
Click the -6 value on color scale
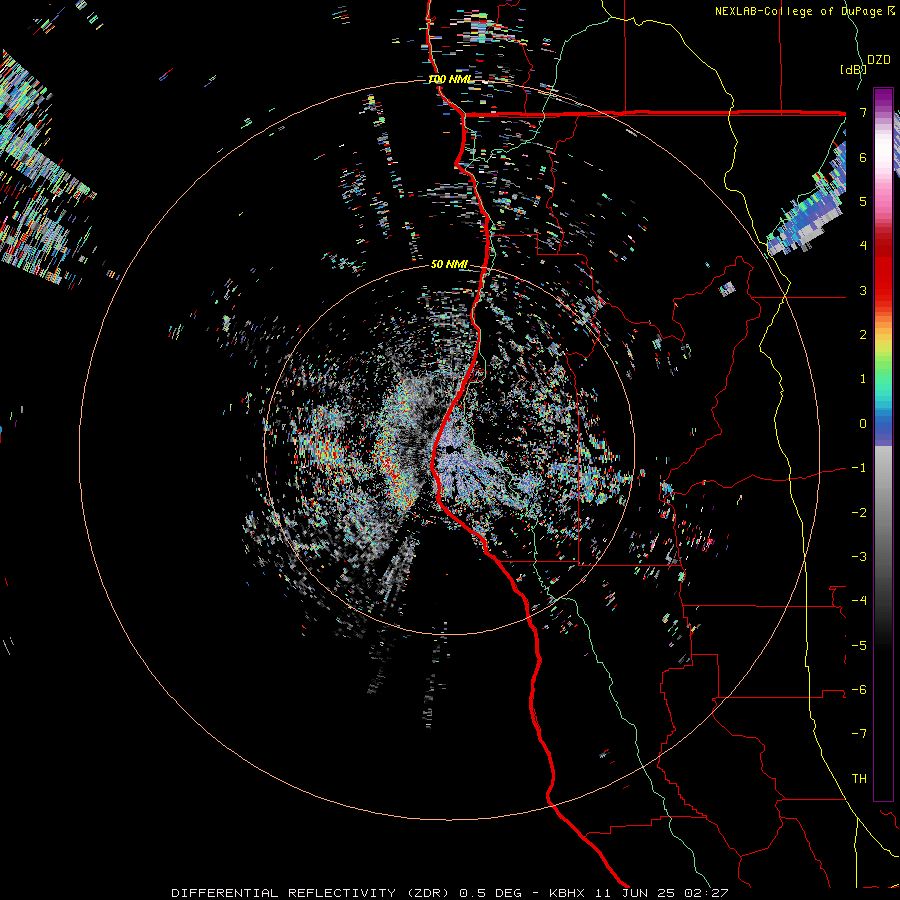(x=859, y=690)
